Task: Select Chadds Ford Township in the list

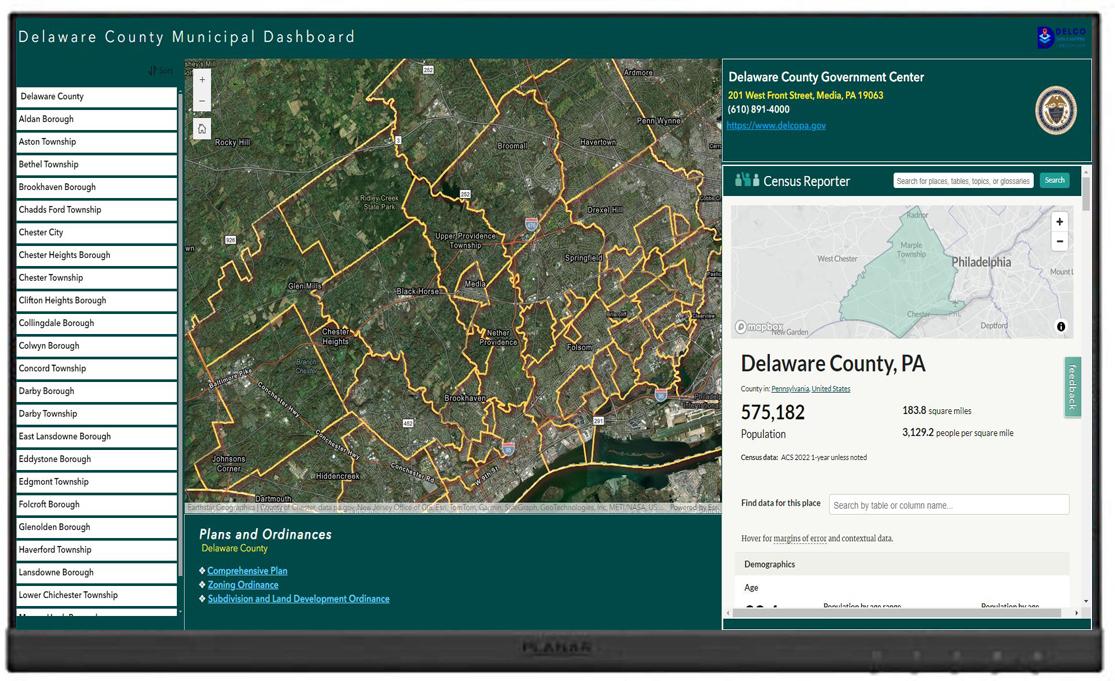Action: (x=96, y=210)
